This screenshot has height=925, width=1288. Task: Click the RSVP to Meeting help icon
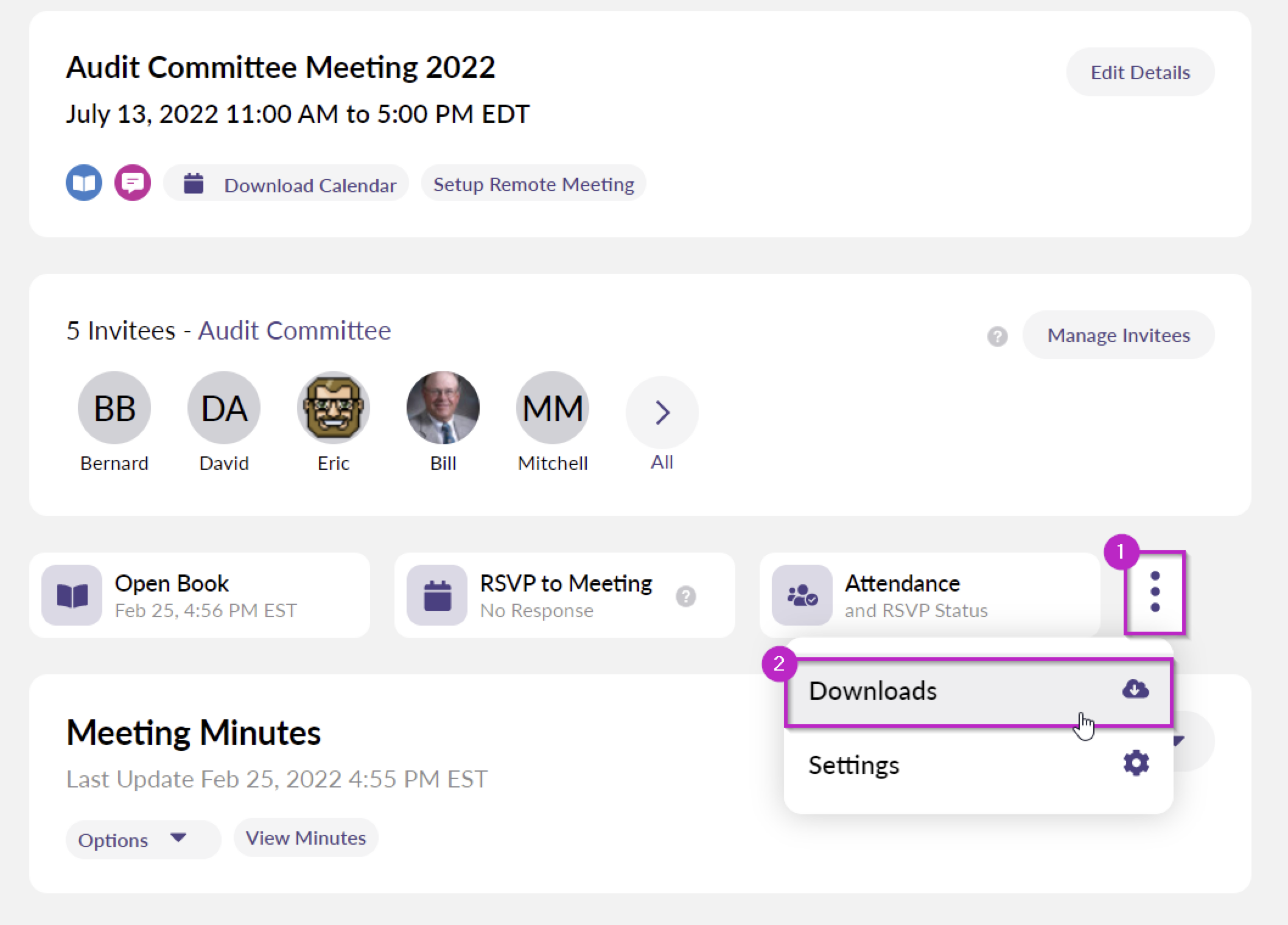coord(686,596)
